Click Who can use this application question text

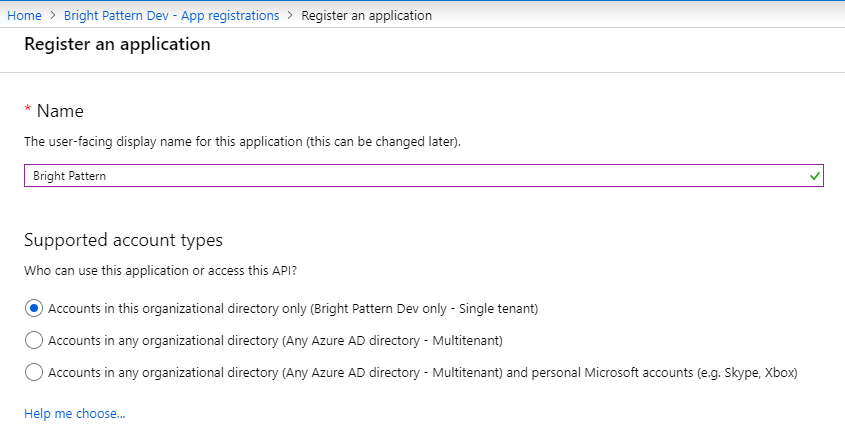click(161, 271)
